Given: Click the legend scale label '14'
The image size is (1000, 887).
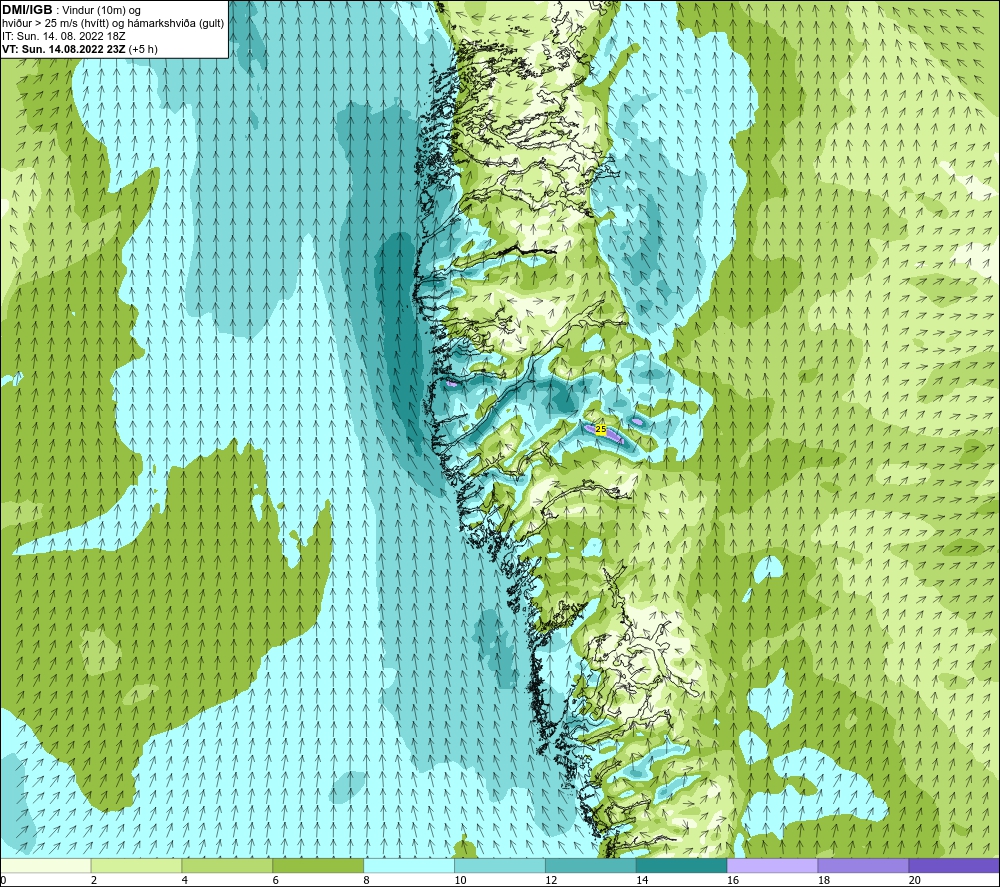Looking at the screenshot, I should coord(642,880).
